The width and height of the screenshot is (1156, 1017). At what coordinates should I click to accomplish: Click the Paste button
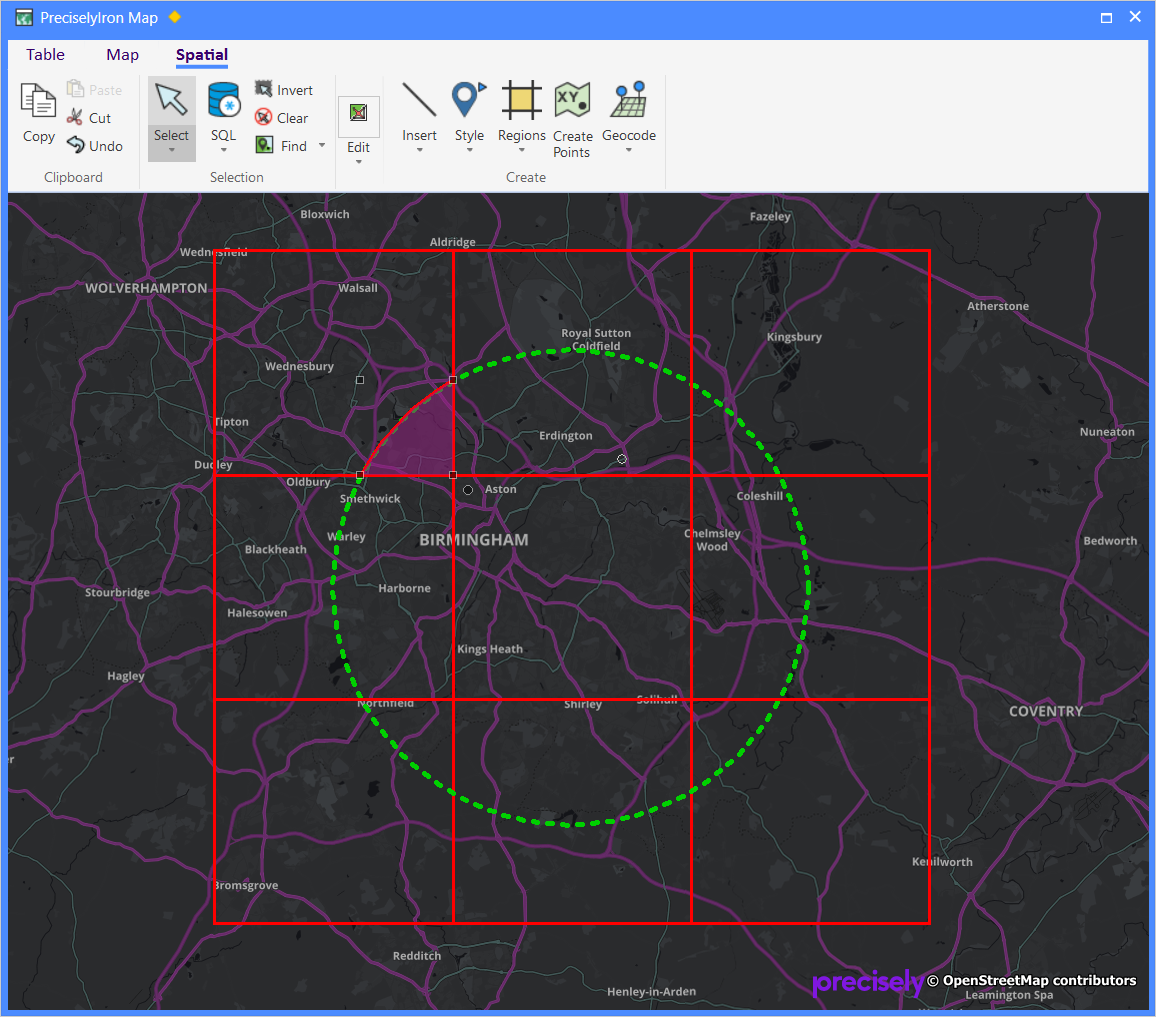pos(94,90)
